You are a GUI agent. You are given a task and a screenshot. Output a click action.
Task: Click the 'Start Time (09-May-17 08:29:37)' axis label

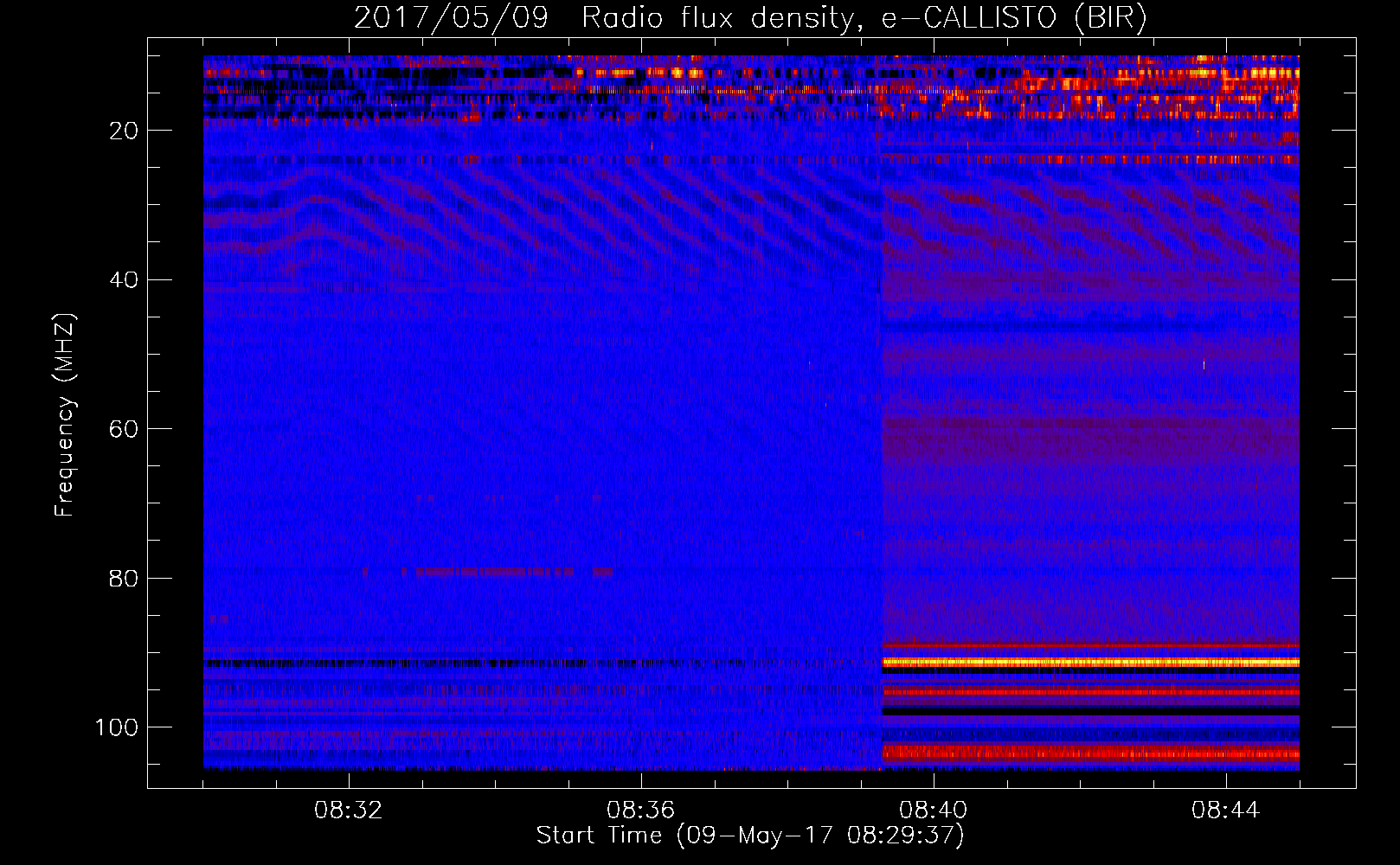750,836
